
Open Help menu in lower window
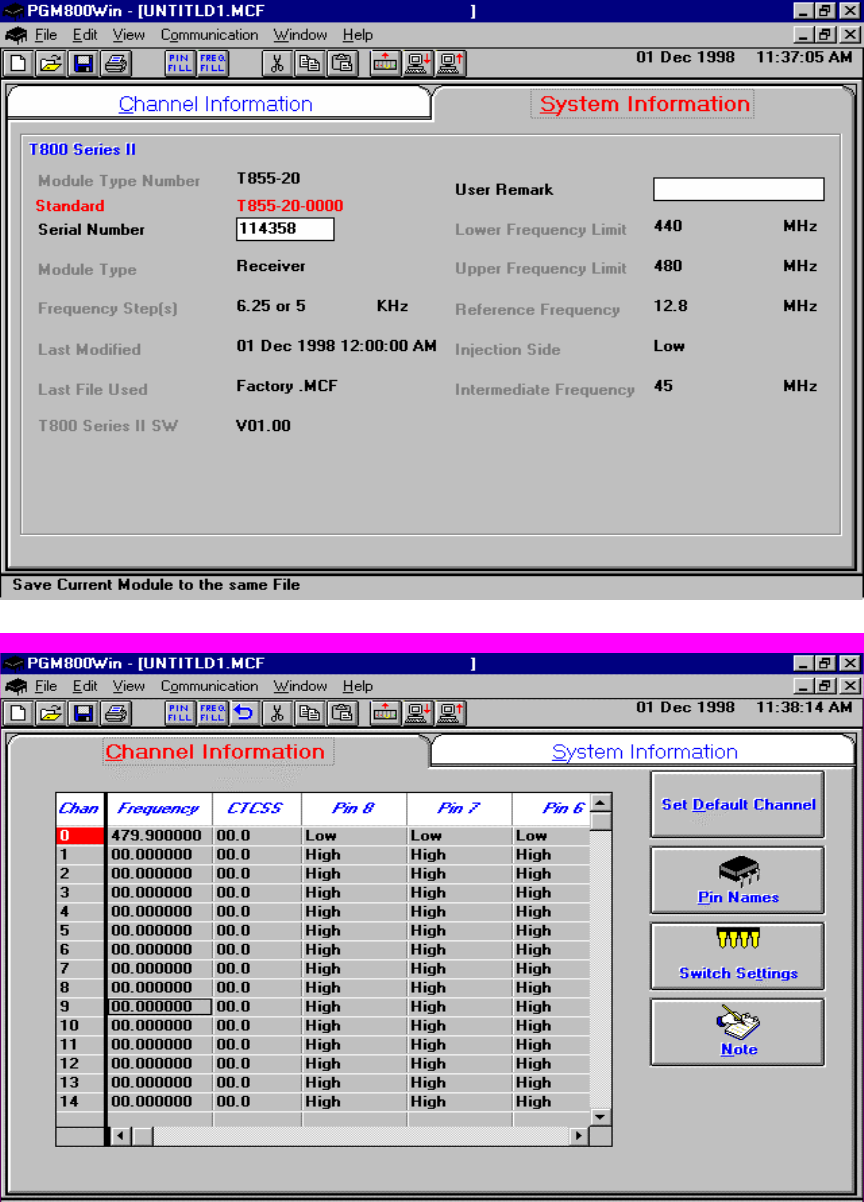pyautogui.click(x=357, y=686)
